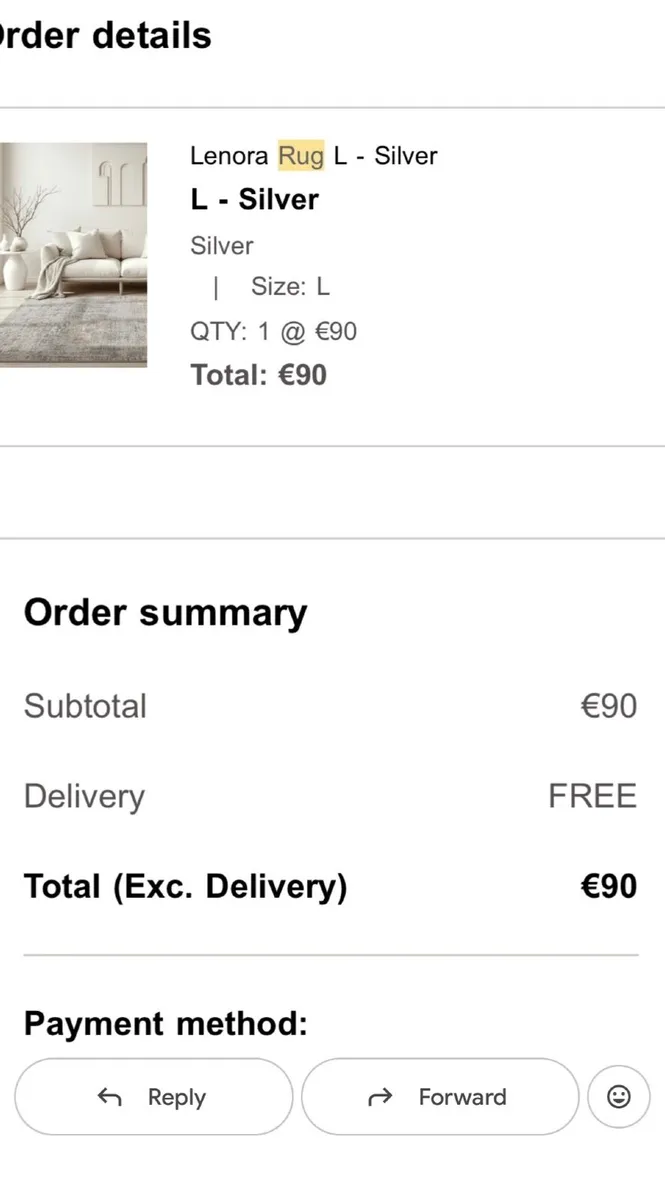Open the Lenora Rug product thumbnail
Screen dimensions: 665x1200
(73, 254)
